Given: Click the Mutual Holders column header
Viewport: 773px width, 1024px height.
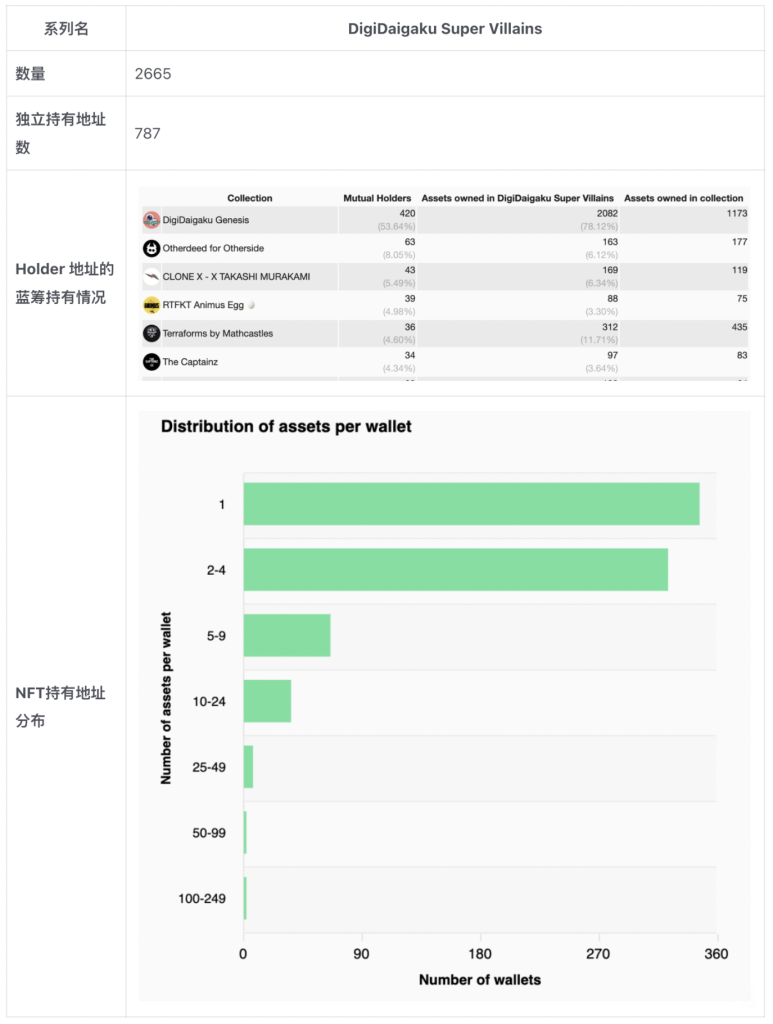Looking at the screenshot, I should point(377,198).
